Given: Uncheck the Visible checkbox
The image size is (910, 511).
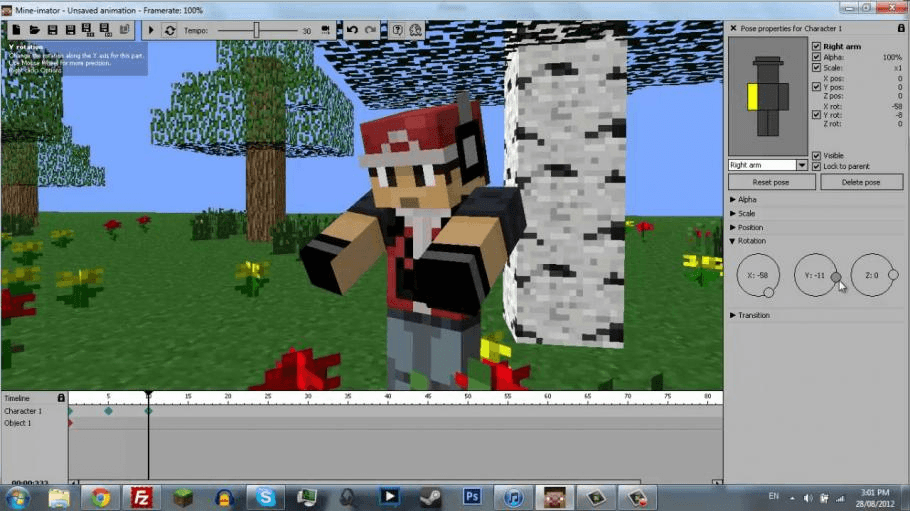Looking at the screenshot, I should coord(816,156).
